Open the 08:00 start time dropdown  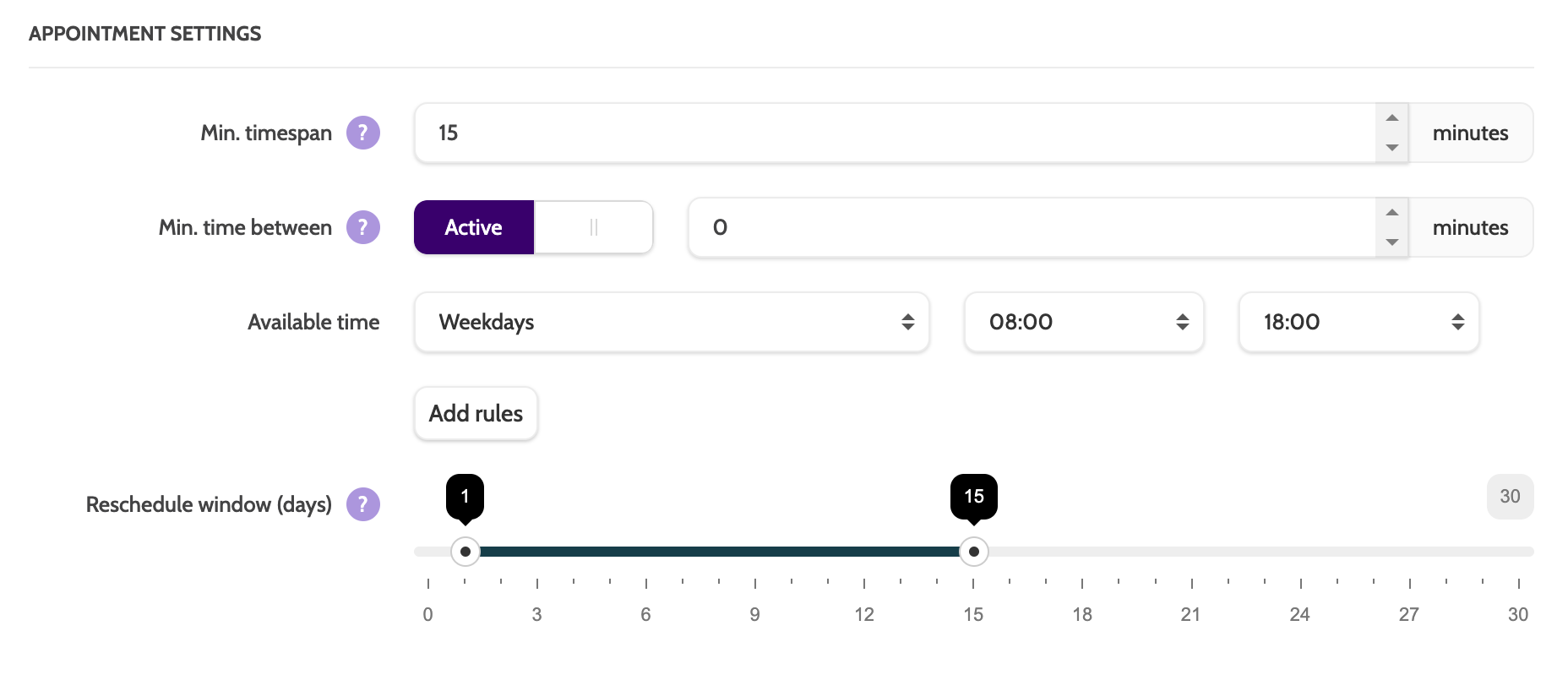(1084, 322)
